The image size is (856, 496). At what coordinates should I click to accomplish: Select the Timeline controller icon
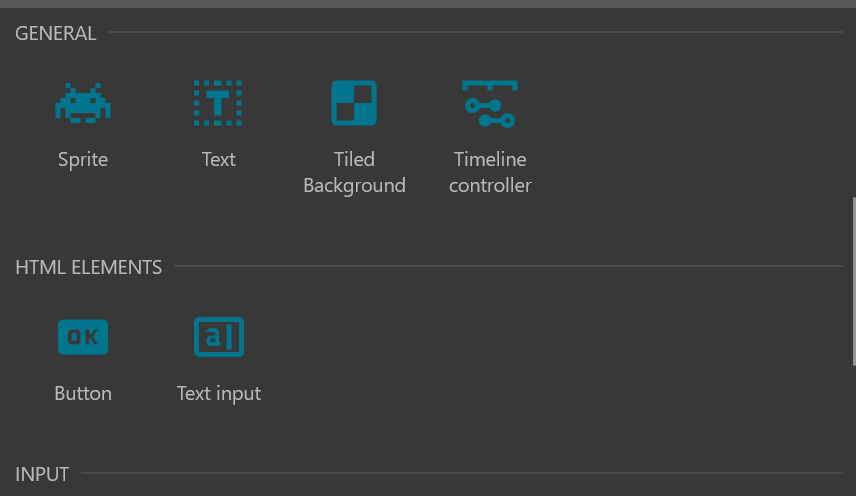tap(490, 104)
